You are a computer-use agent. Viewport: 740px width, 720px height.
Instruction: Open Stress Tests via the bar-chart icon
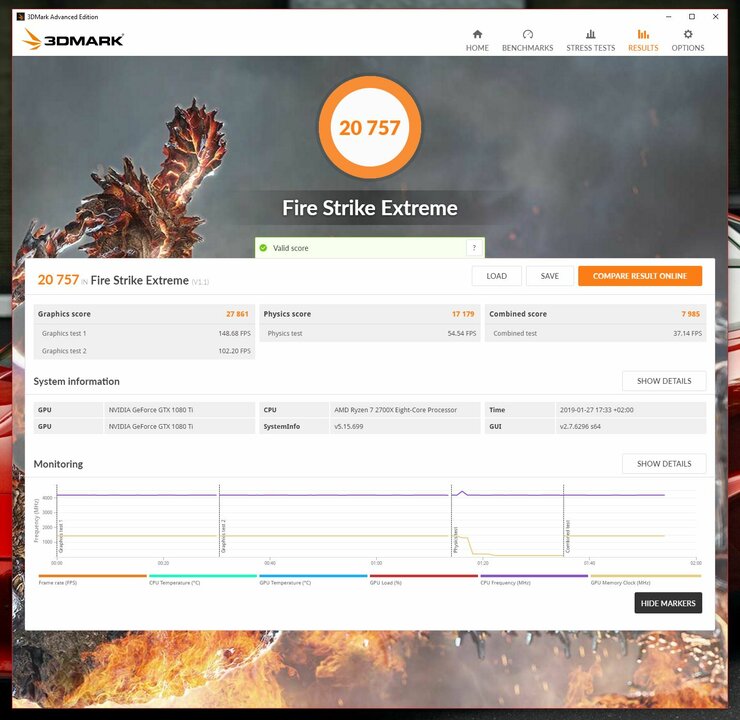(x=590, y=34)
